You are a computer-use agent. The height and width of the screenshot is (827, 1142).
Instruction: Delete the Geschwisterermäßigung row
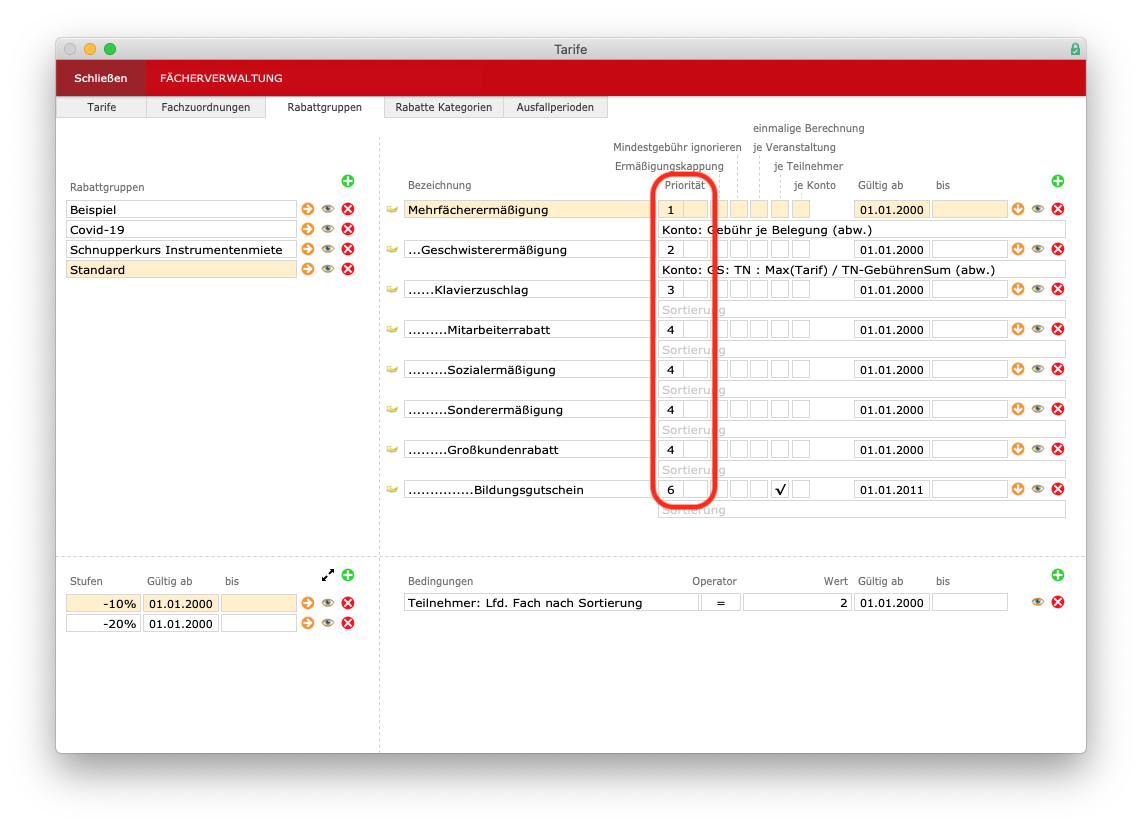pos(1058,249)
